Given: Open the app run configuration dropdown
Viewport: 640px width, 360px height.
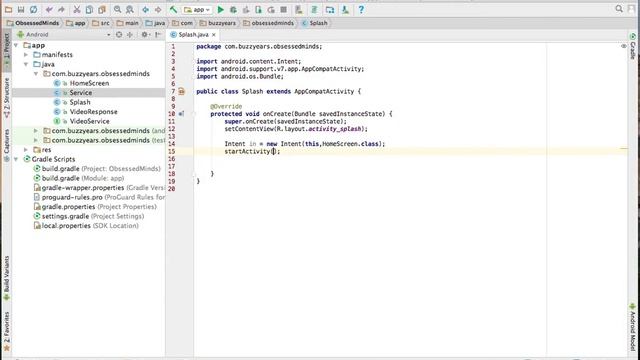Looking at the screenshot, I should (197, 9).
